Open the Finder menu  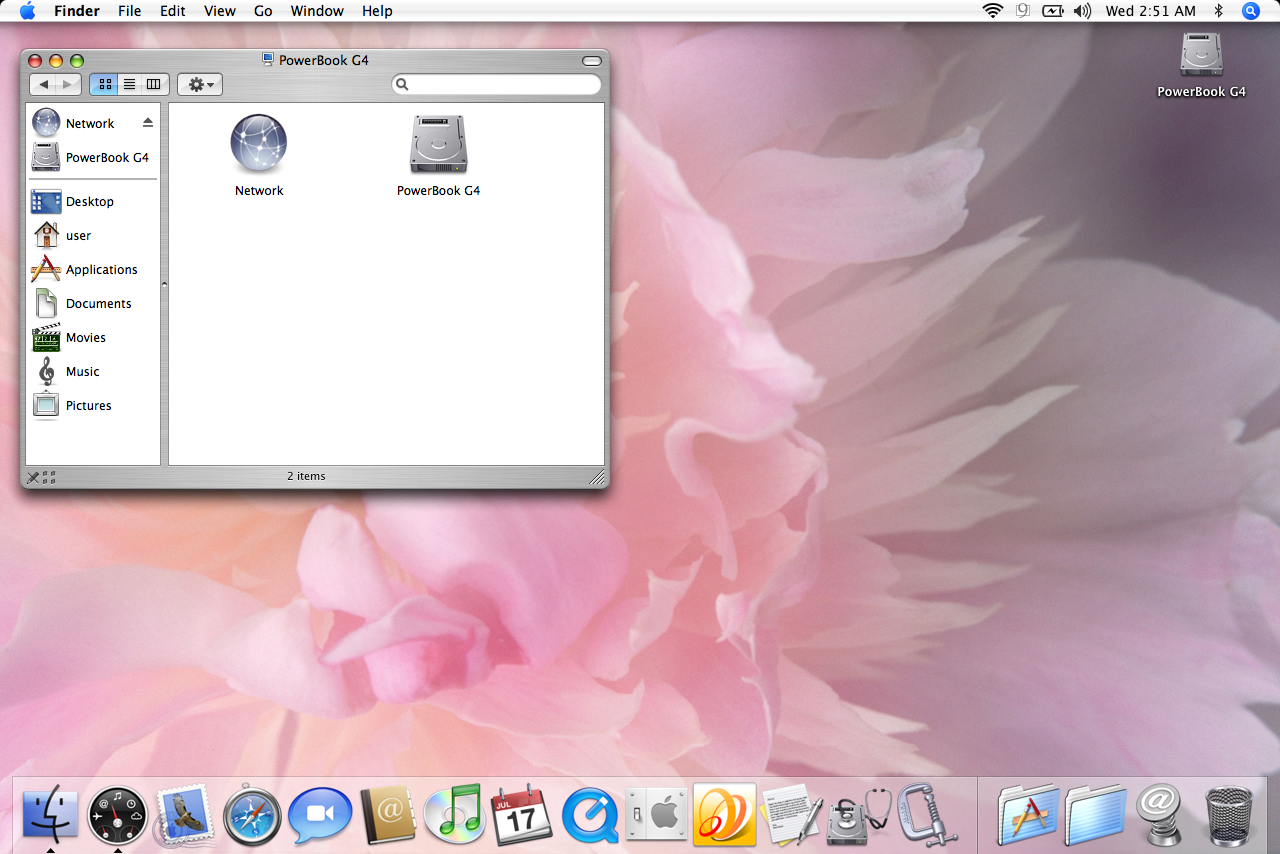(77, 11)
